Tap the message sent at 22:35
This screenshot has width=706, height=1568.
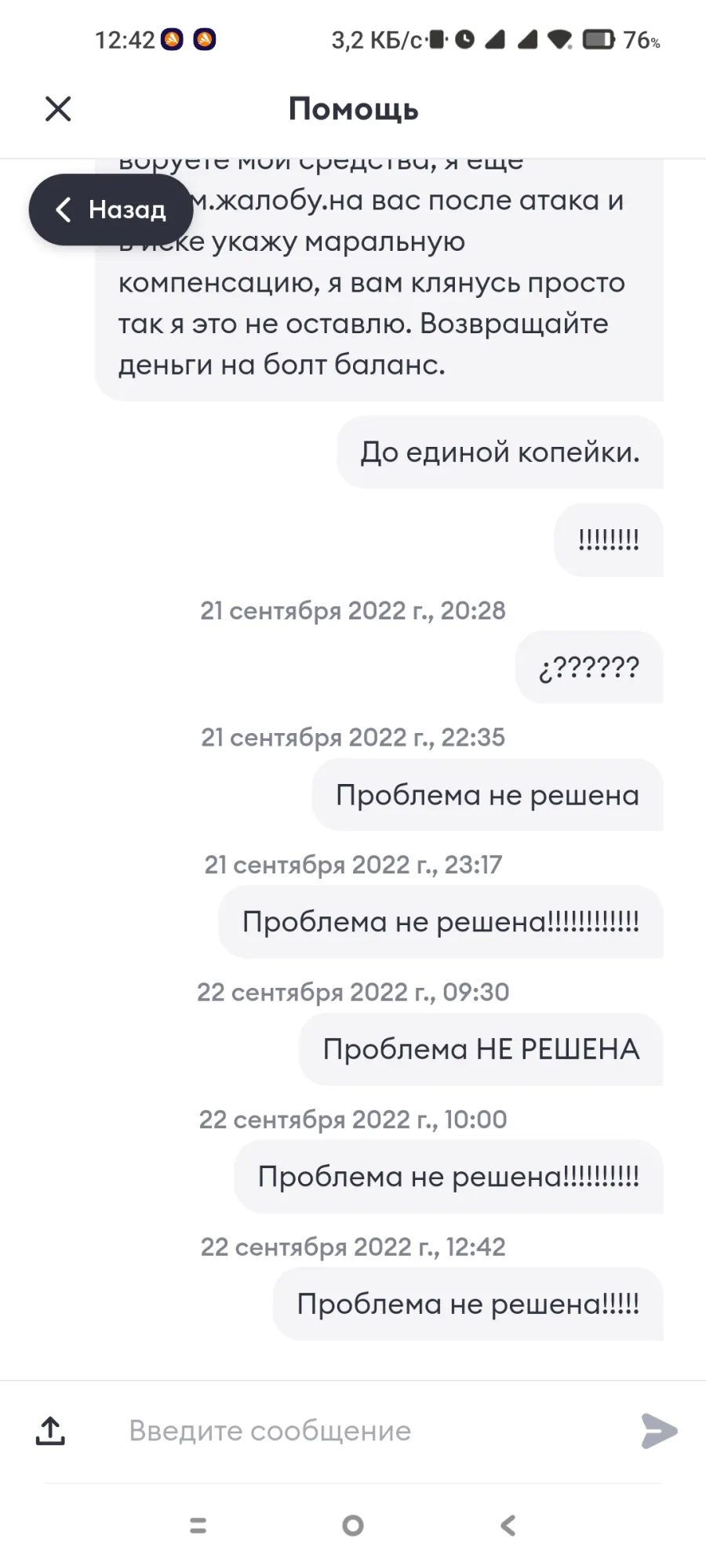[487, 795]
